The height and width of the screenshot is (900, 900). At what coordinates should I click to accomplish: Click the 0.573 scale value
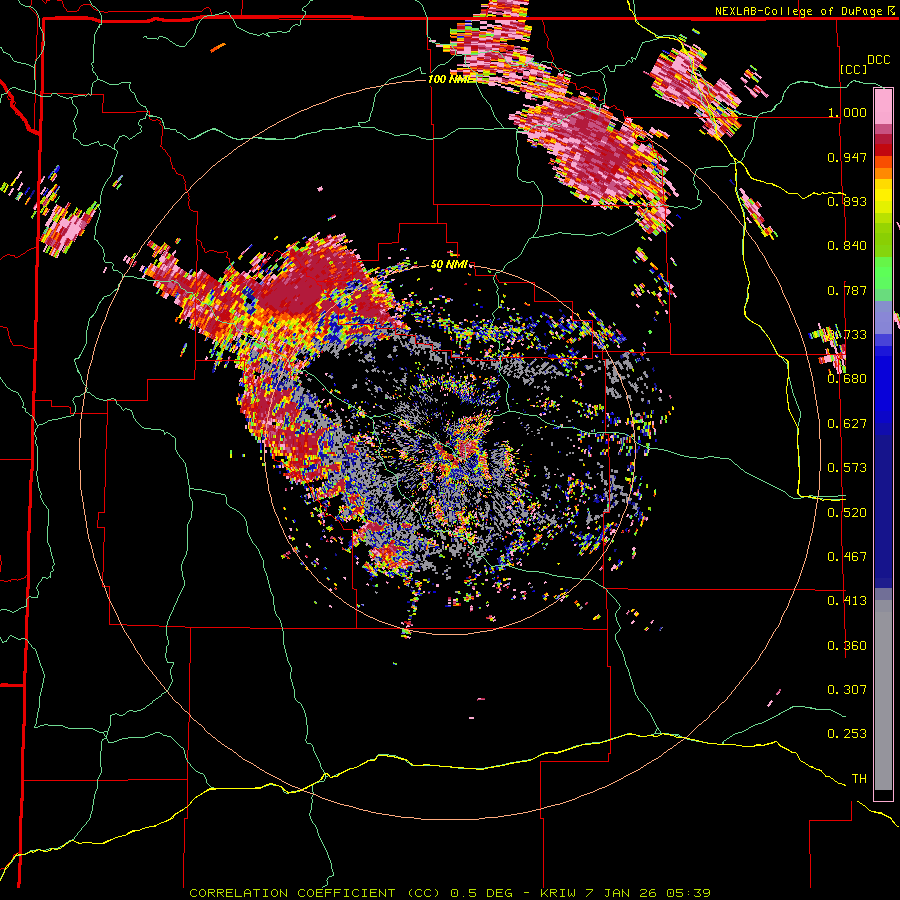click(x=847, y=468)
